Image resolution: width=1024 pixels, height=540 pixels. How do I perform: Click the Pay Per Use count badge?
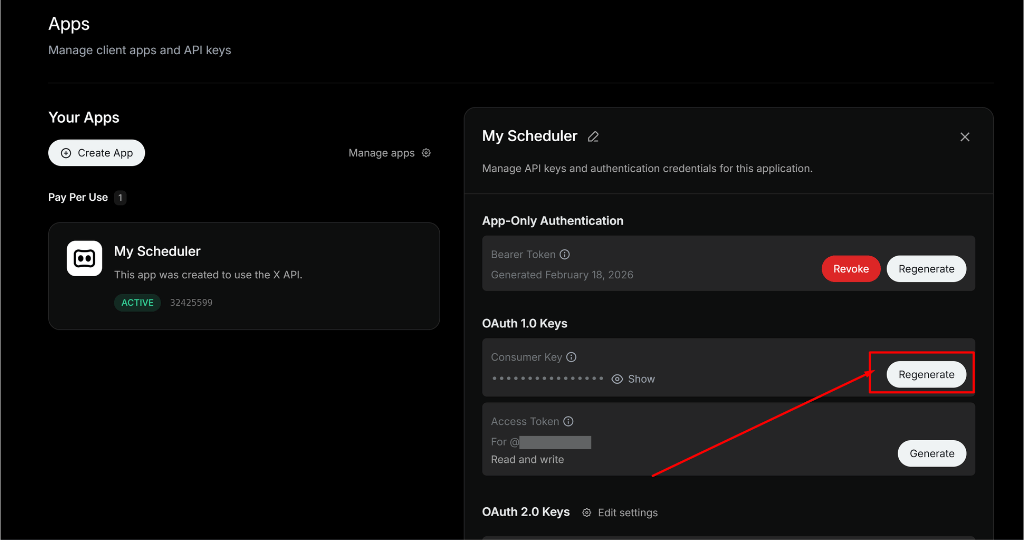pos(120,197)
